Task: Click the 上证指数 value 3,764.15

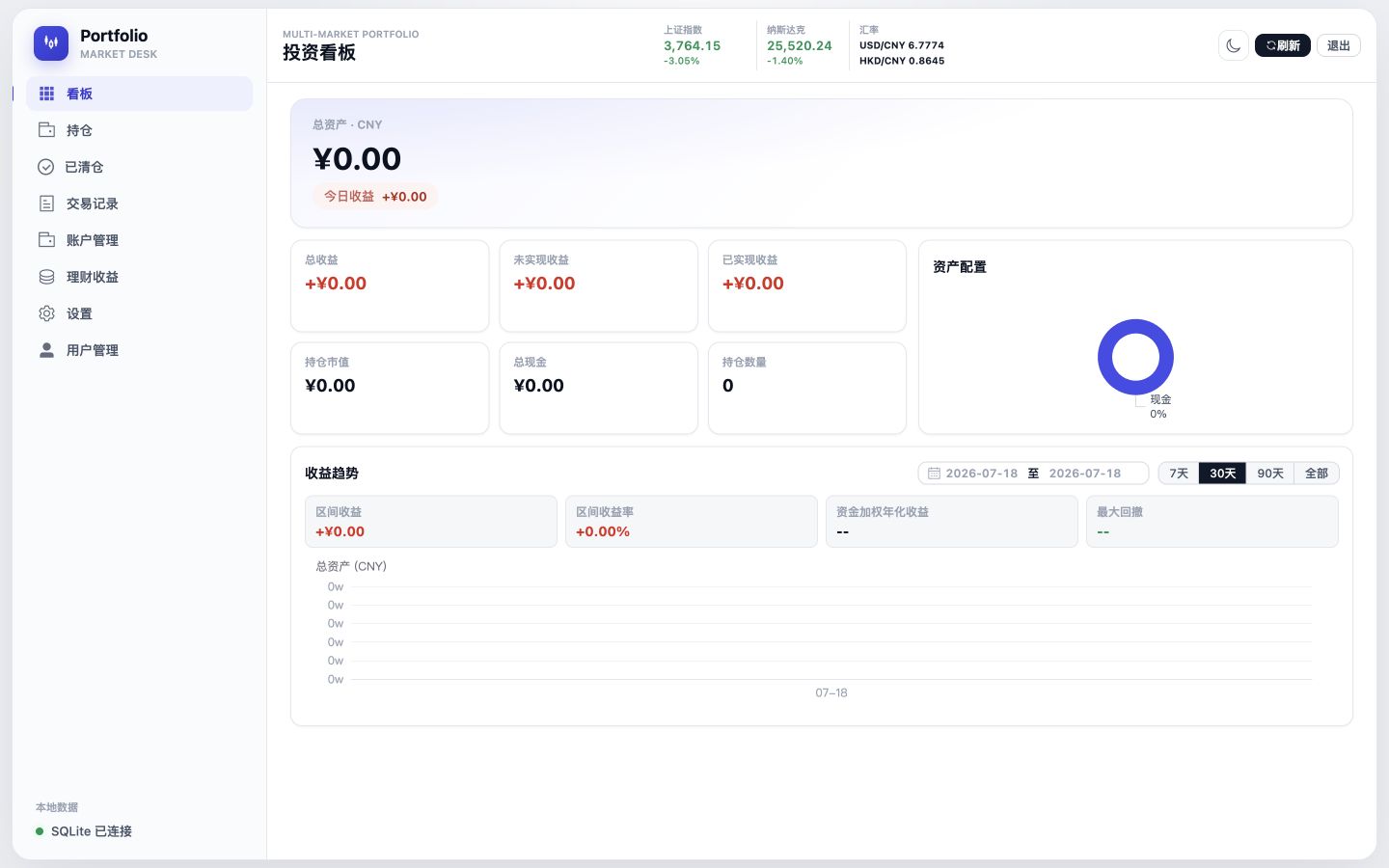Action: pyautogui.click(x=692, y=45)
